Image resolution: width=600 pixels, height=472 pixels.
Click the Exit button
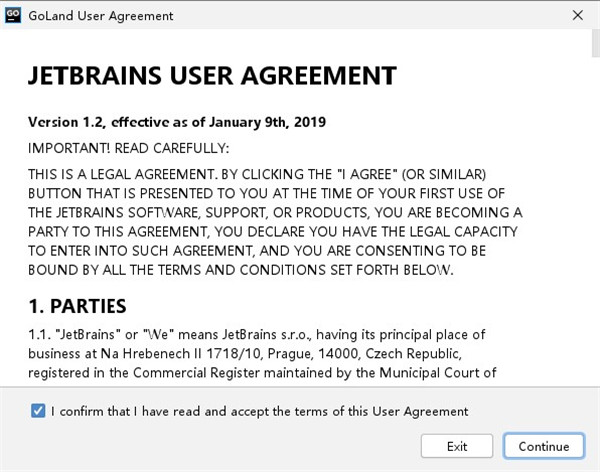pos(457,446)
